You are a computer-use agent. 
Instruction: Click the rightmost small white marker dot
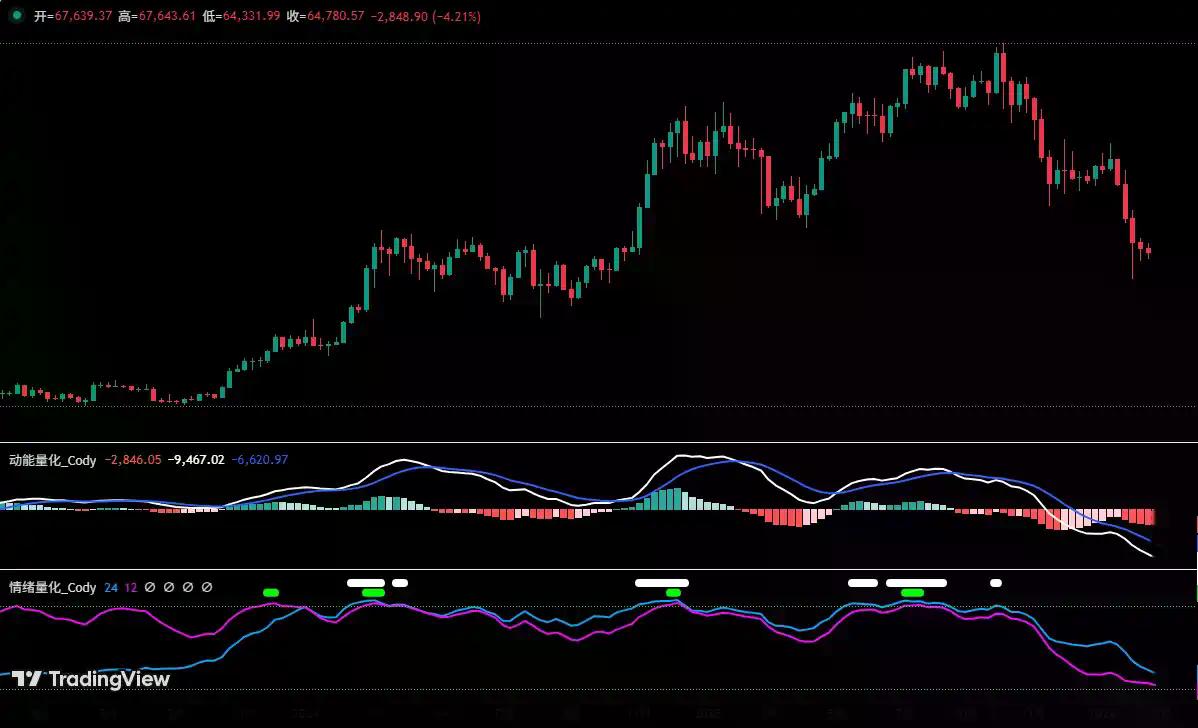[995, 581]
